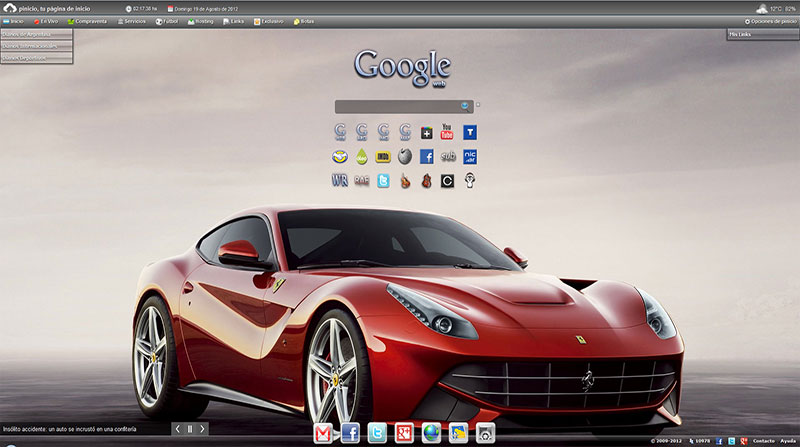Click the Facebook icon in the search grid
The height and width of the screenshot is (447, 800).
[x=427, y=156]
